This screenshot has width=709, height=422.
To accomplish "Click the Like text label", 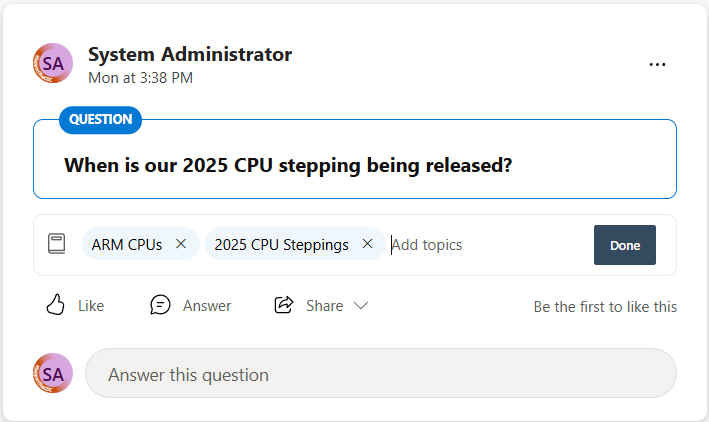I will click(91, 306).
